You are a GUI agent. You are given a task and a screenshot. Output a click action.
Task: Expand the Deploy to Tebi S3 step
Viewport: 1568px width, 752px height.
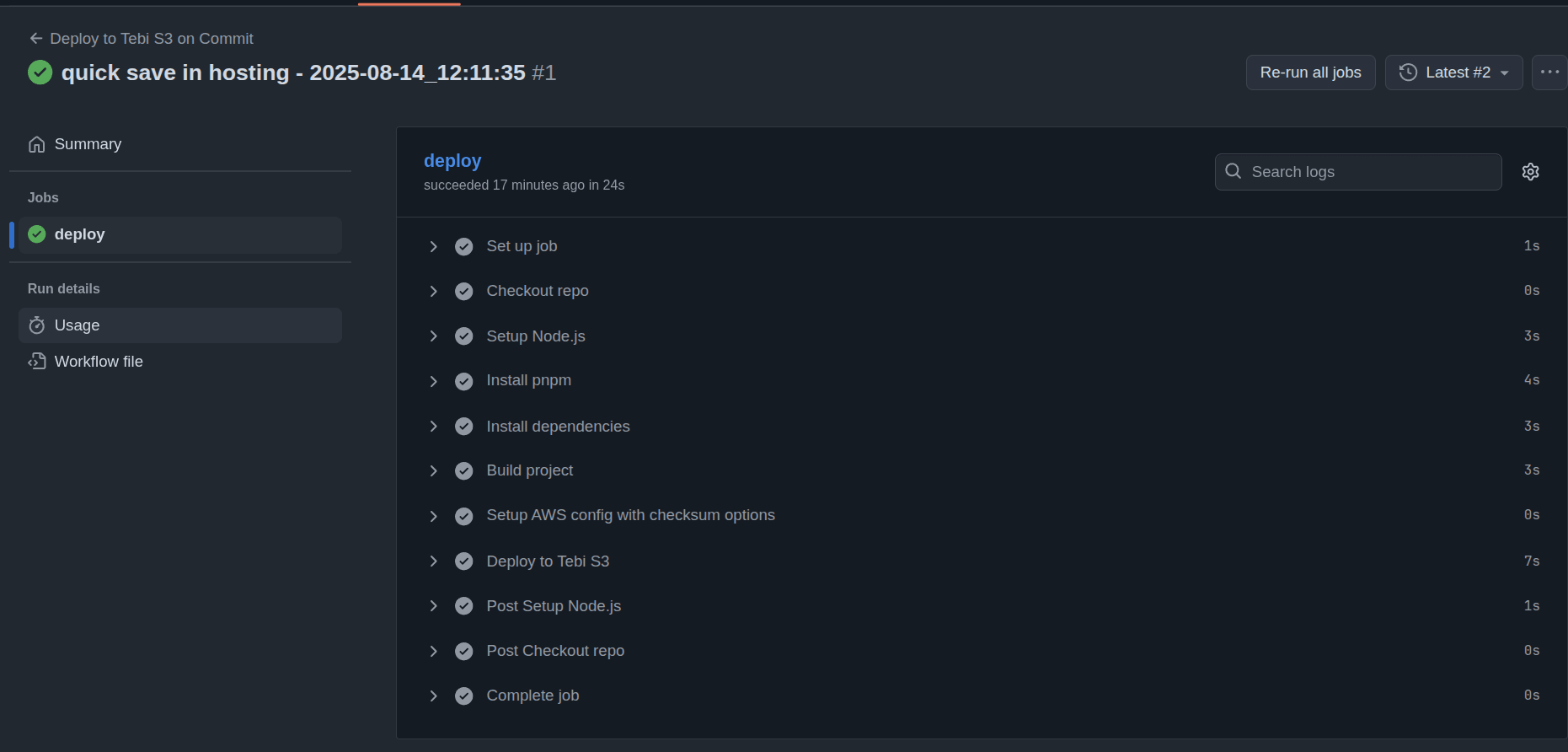coord(433,561)
